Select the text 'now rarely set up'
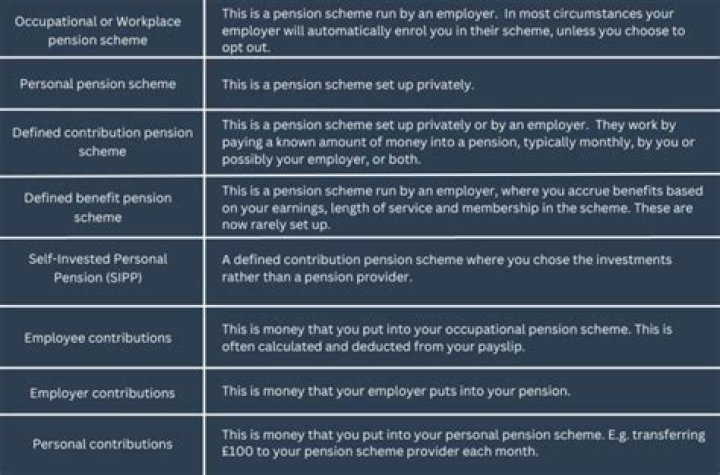The image size is (720, 475). 276,224
